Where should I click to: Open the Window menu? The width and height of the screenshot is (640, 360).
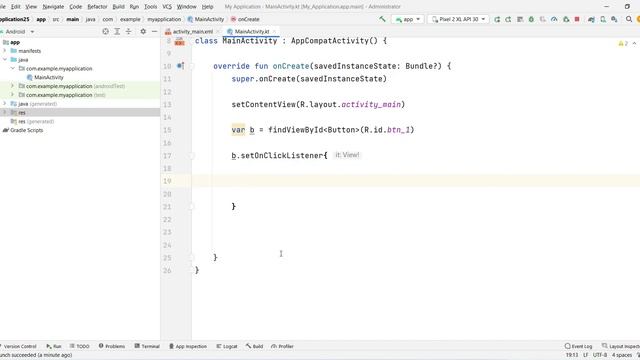(x=187, y=7)
